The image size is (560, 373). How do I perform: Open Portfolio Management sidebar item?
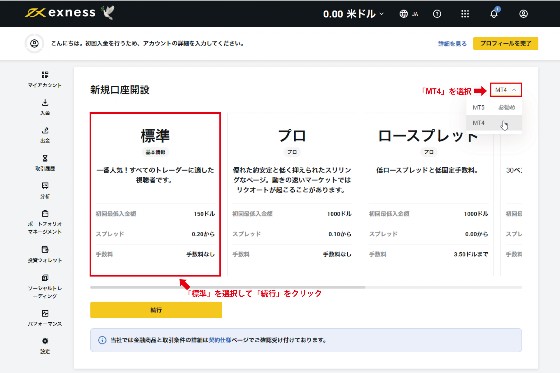(45, 222)
